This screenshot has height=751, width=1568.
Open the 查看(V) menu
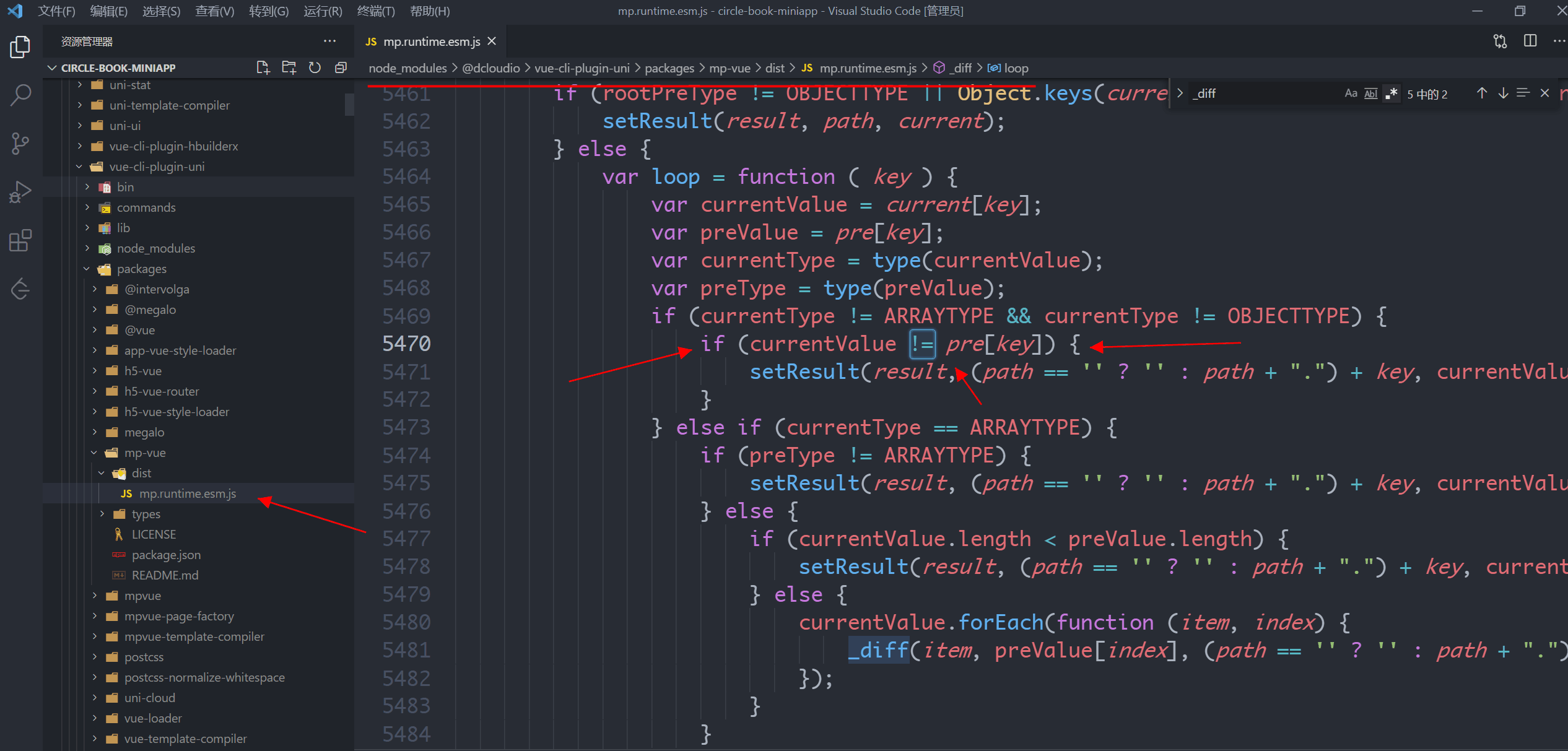tap(214, 11)
